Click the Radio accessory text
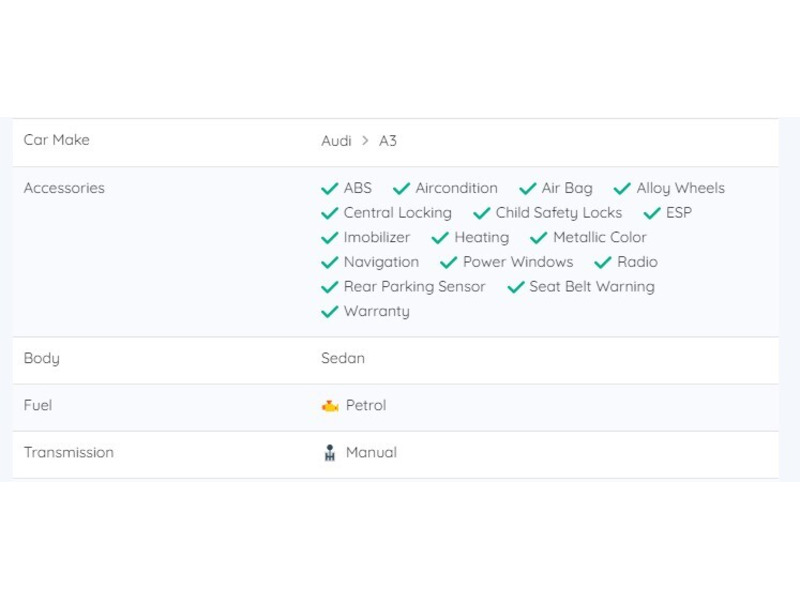This screenshot has height=600, width=800. (638, 262)
